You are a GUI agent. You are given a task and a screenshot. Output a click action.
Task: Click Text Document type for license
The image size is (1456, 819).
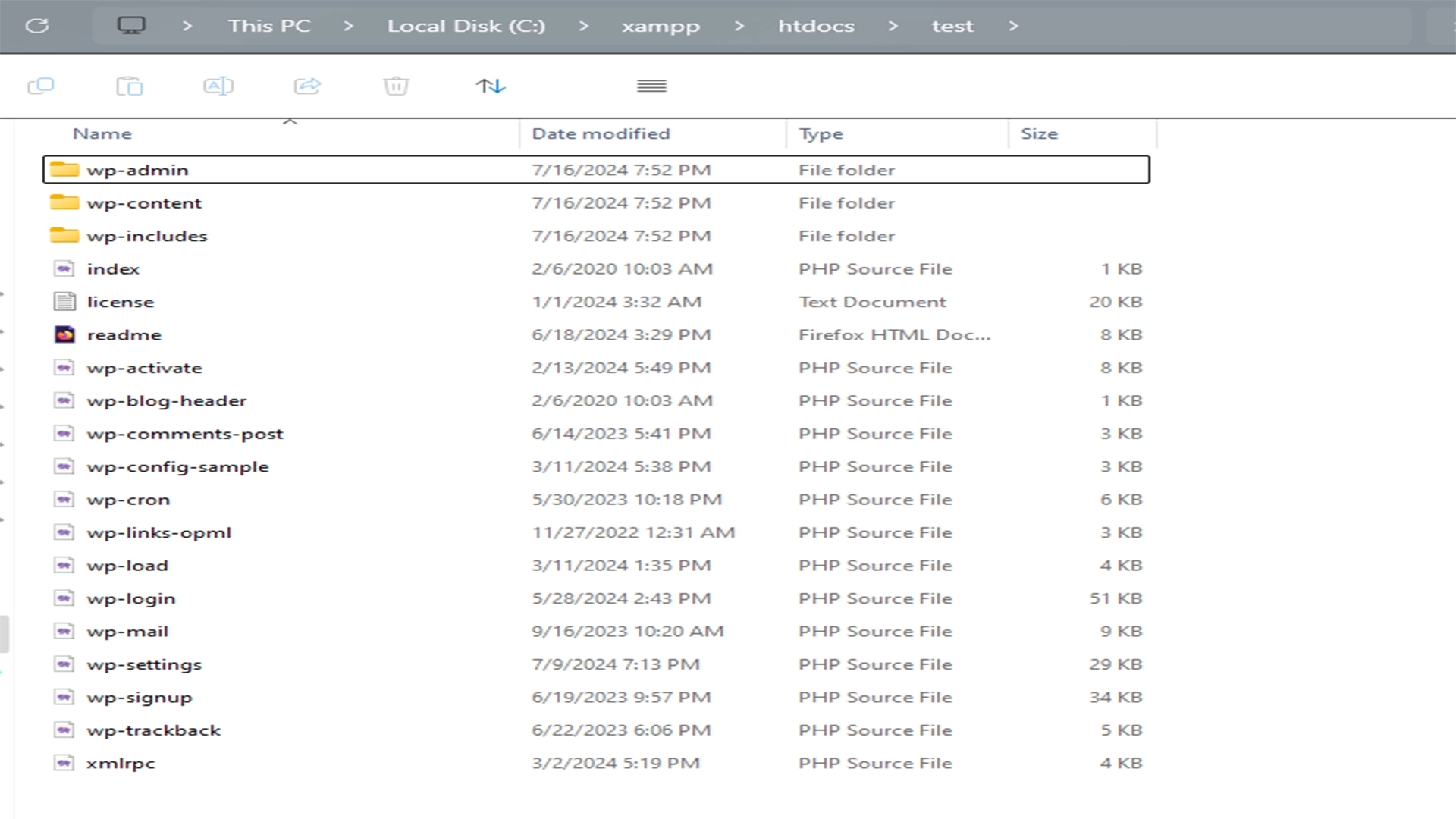[x=872, y=302]
